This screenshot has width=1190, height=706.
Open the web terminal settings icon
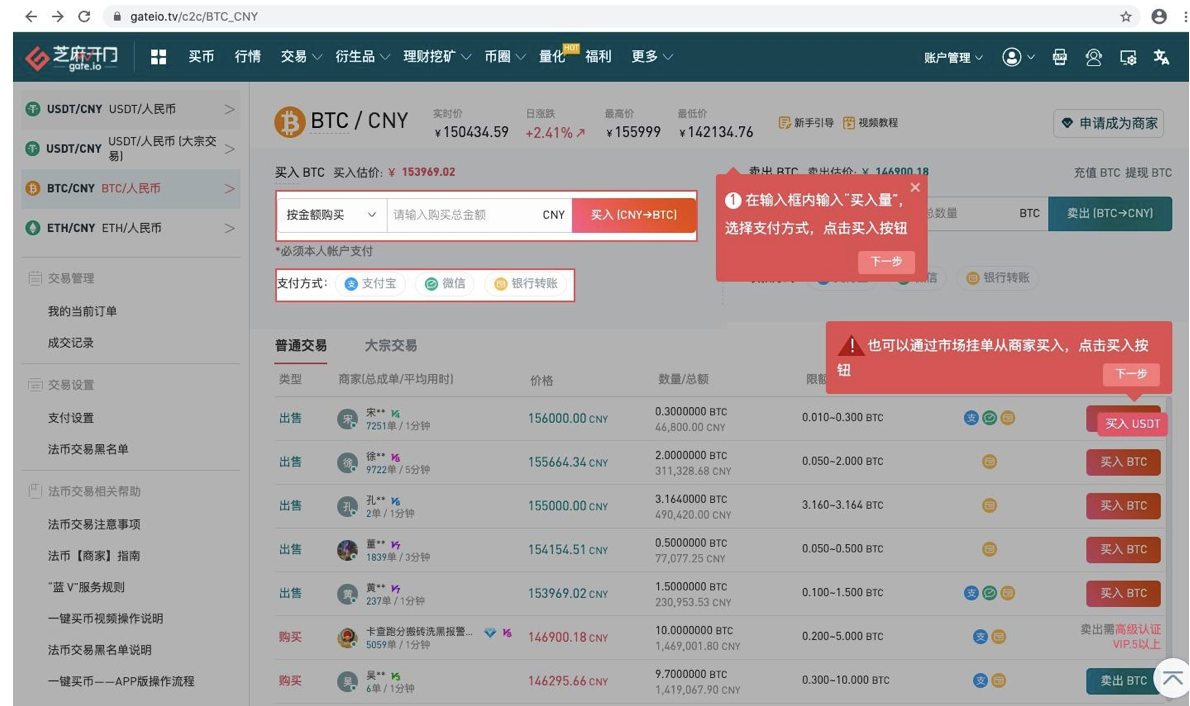tap(1128, 57)
